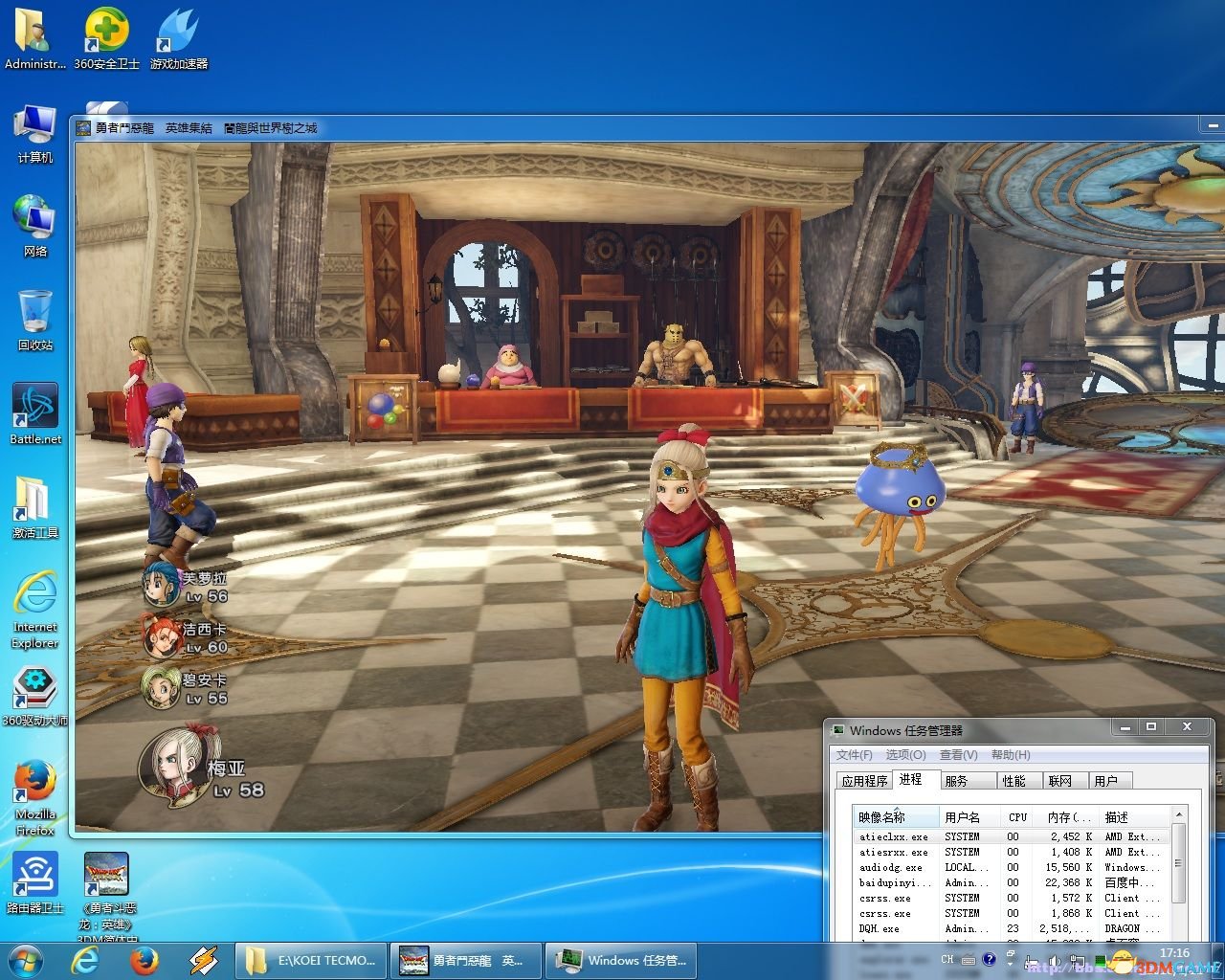
Task: Switch to the 应用程序 tab
Action: (x=864, y=781)
